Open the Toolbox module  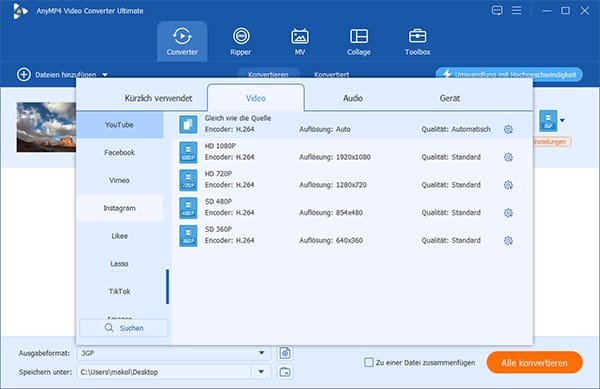pos(417,41)
